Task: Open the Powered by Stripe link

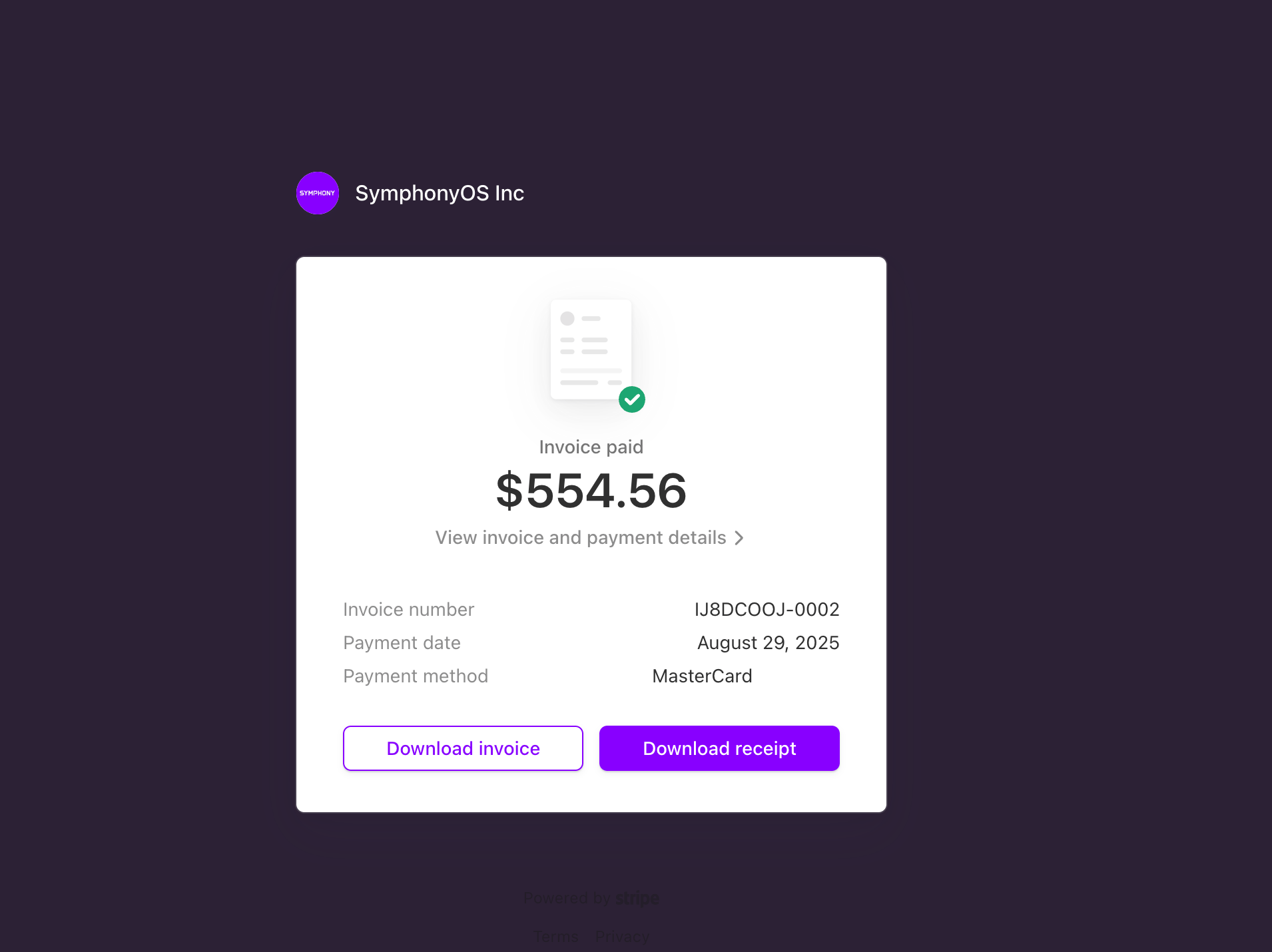Action: click(x=591, y=898)
